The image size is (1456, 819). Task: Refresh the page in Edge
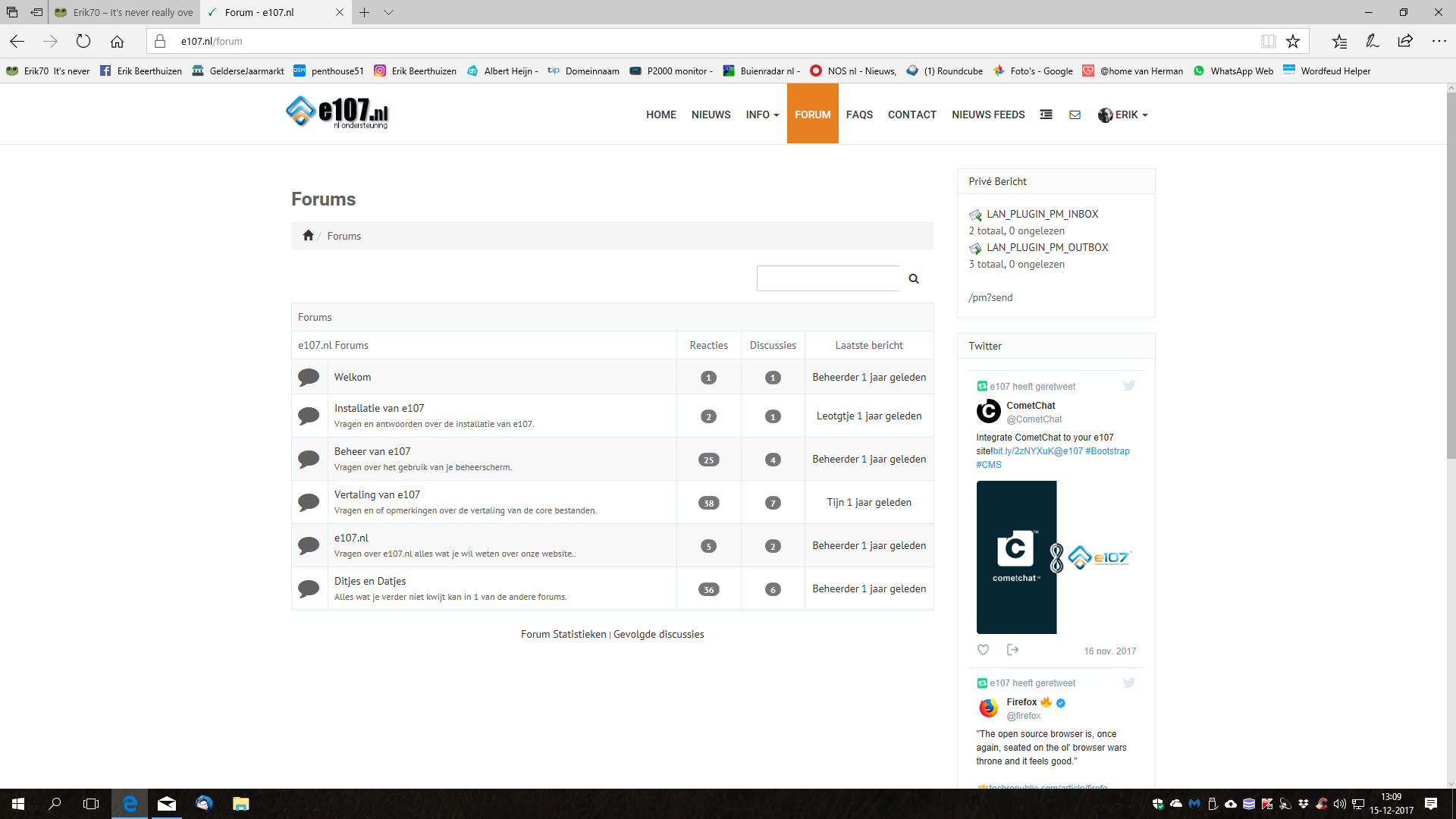point(83,41)
